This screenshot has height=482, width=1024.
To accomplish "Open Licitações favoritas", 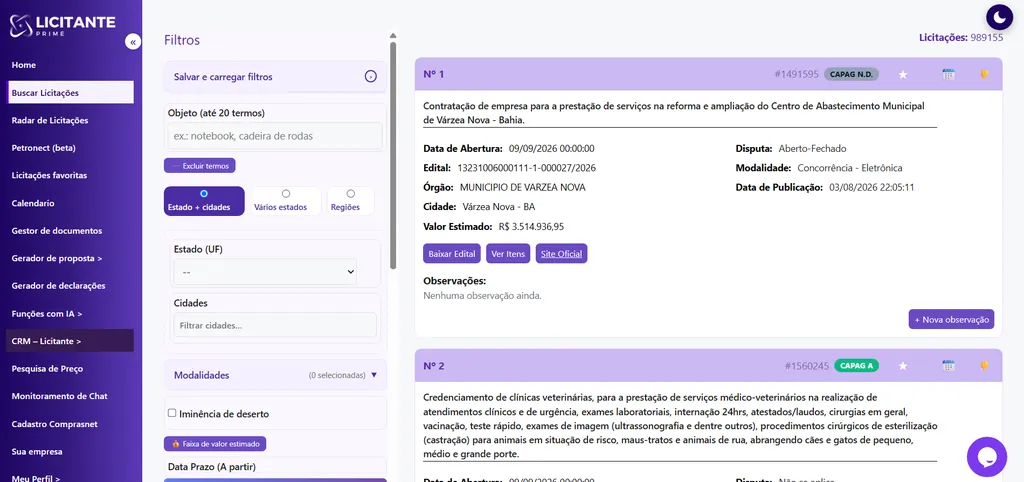I will (x=49, y=175).
